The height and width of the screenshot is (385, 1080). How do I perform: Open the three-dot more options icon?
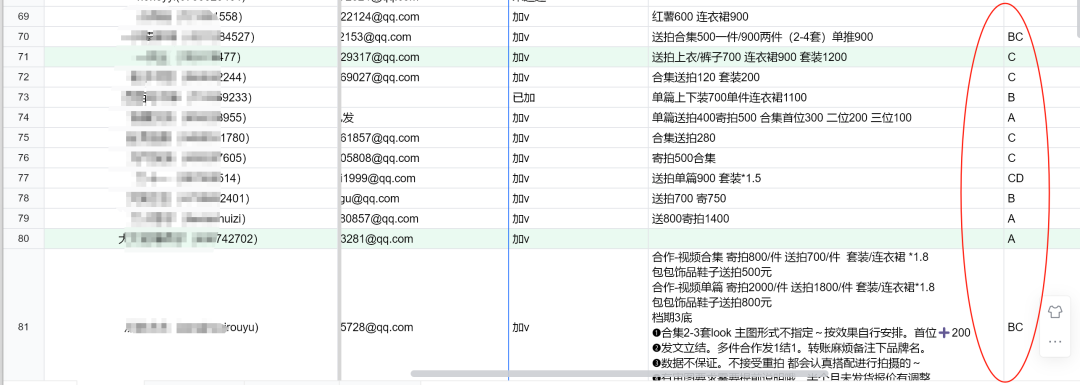tap(1054, 342)
